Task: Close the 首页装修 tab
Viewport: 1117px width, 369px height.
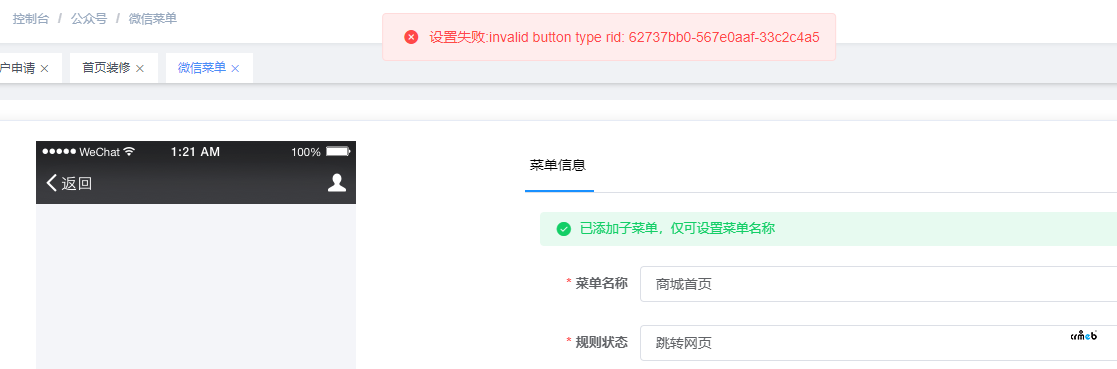Action: (140, 68)
